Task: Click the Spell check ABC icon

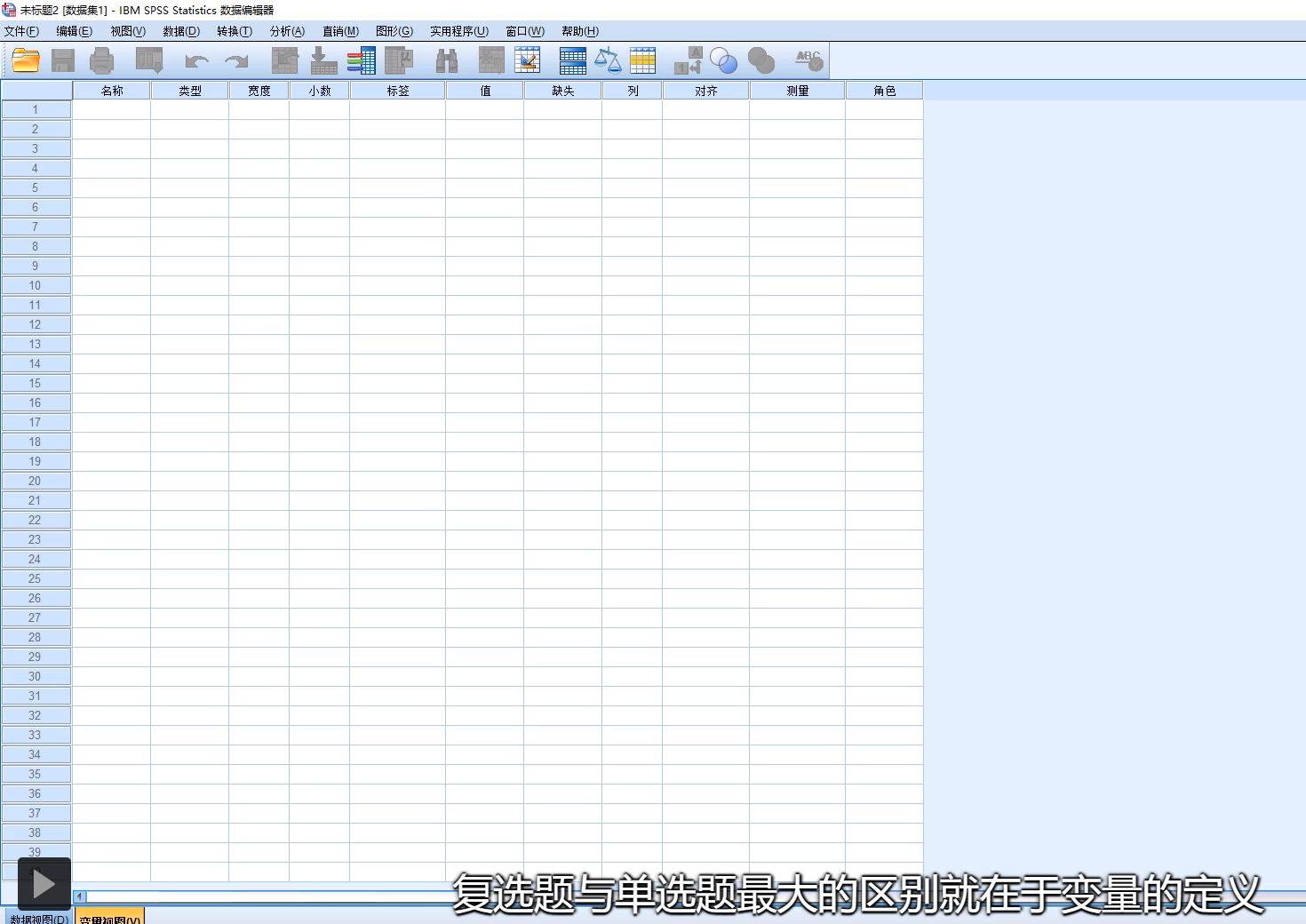Action: point(808,60)
